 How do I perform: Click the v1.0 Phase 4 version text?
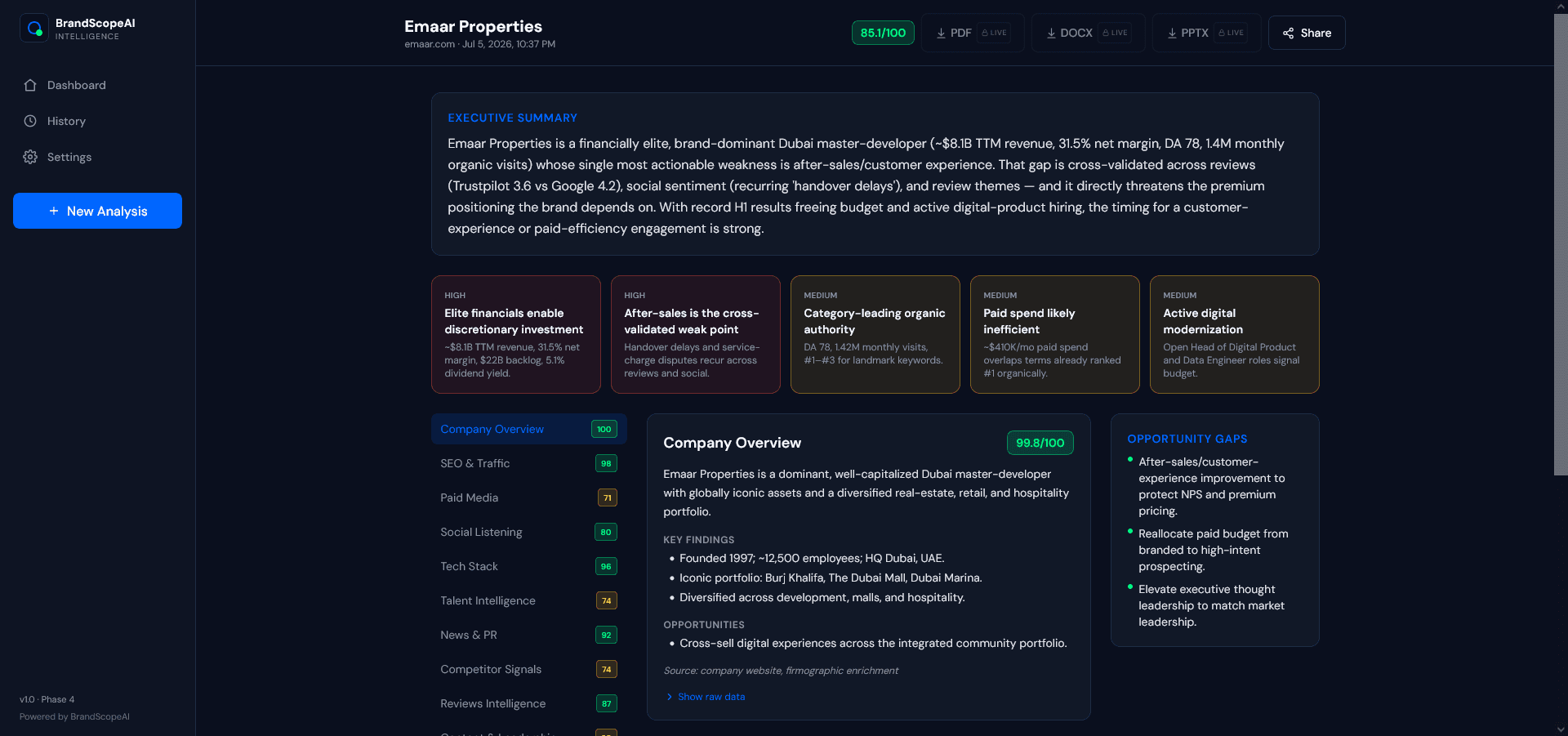47,699
